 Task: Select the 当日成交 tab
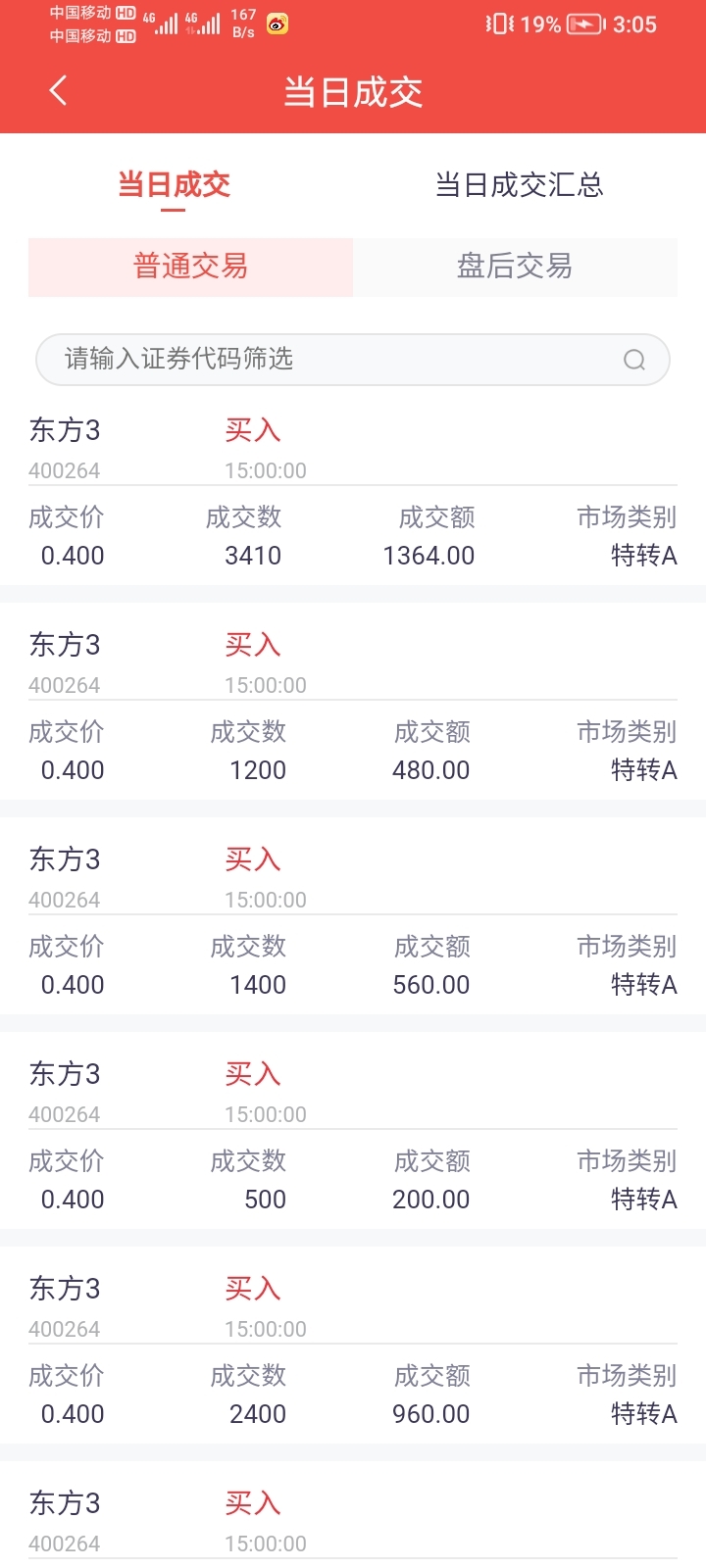(x=174, y=184)
